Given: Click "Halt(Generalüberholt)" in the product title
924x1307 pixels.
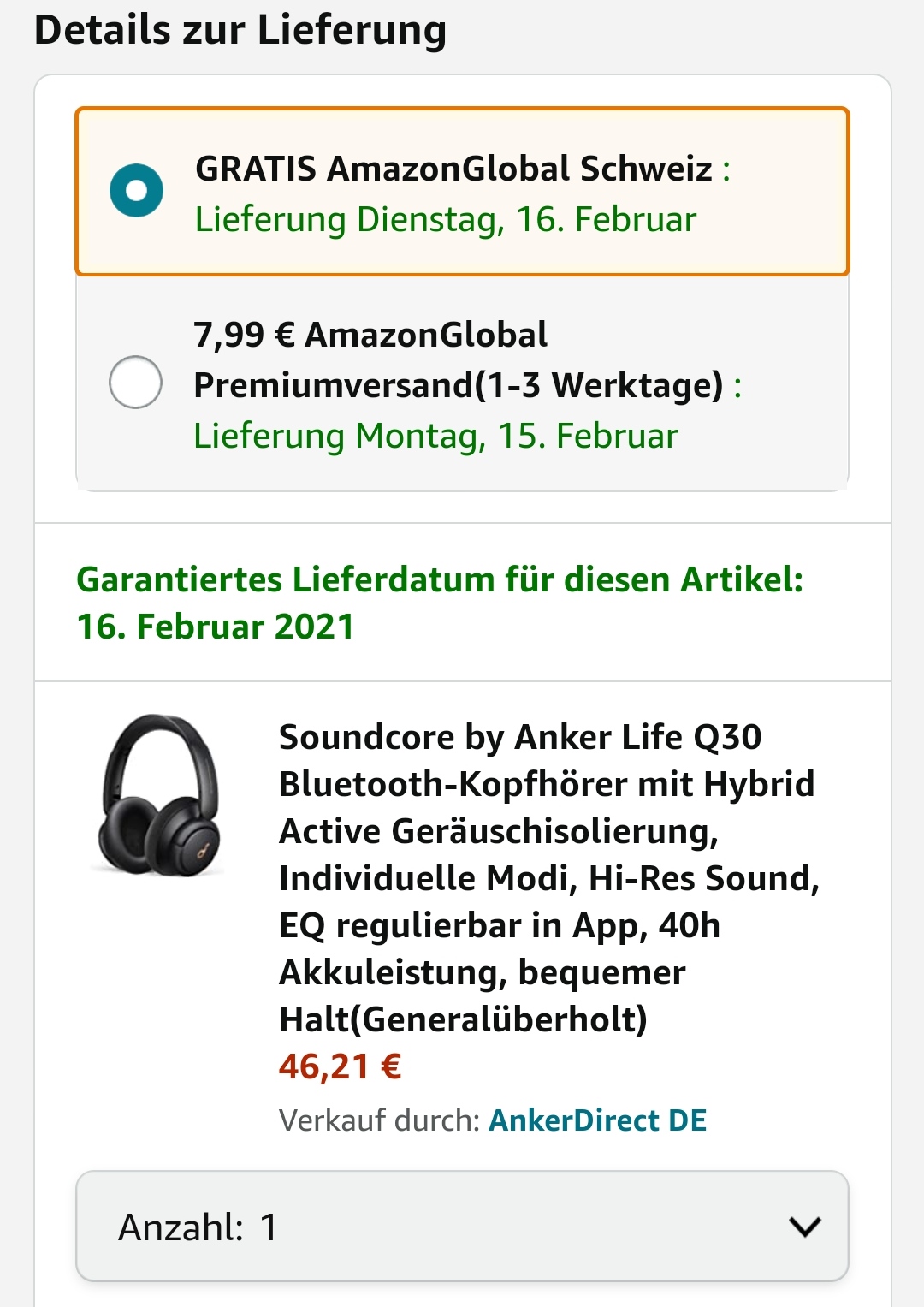Looking at the screenshot, I should [463, 1019].
